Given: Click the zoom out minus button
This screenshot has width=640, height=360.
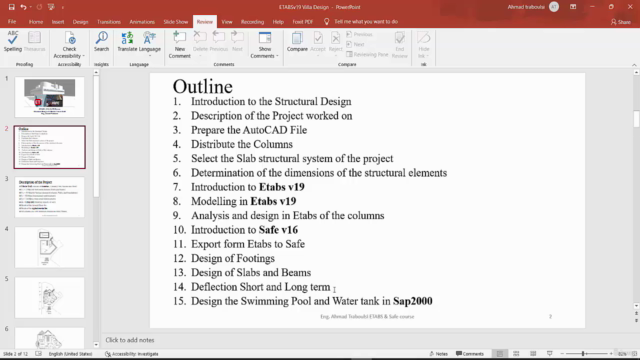Looking at the screenshot, I should (562, 354).
